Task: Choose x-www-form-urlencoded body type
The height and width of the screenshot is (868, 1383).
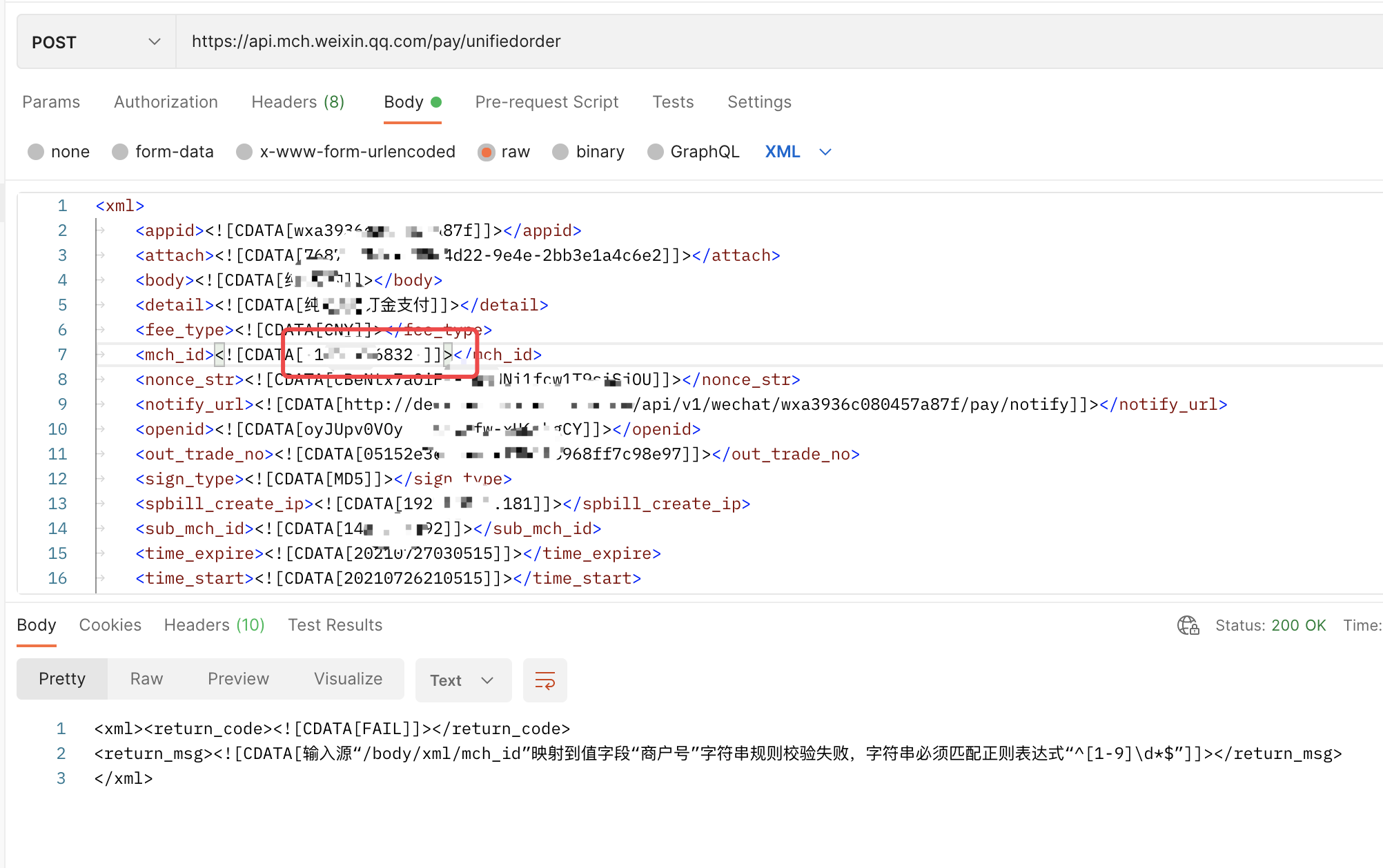Action: (244, 152)
